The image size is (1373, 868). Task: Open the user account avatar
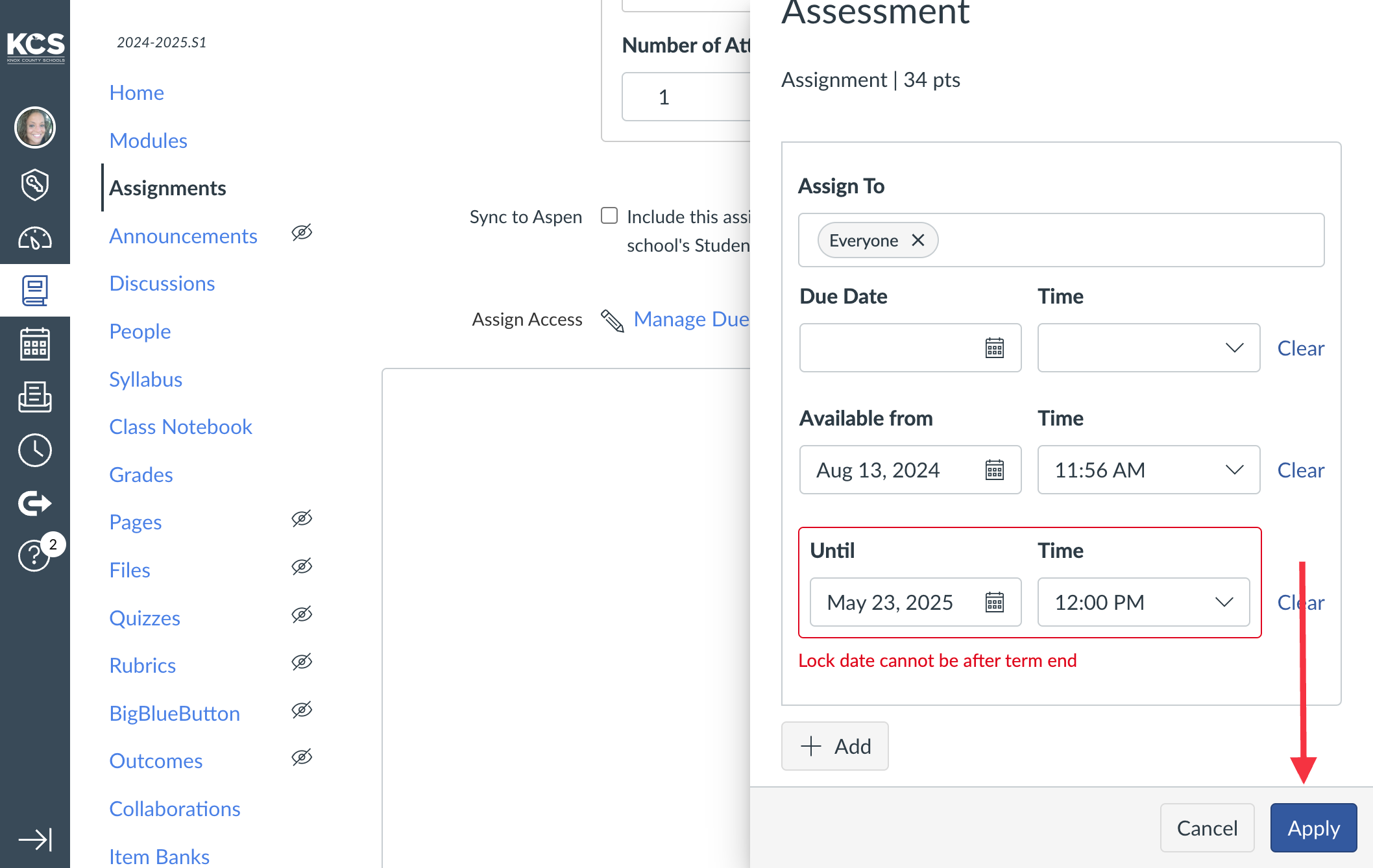[35, 127]
